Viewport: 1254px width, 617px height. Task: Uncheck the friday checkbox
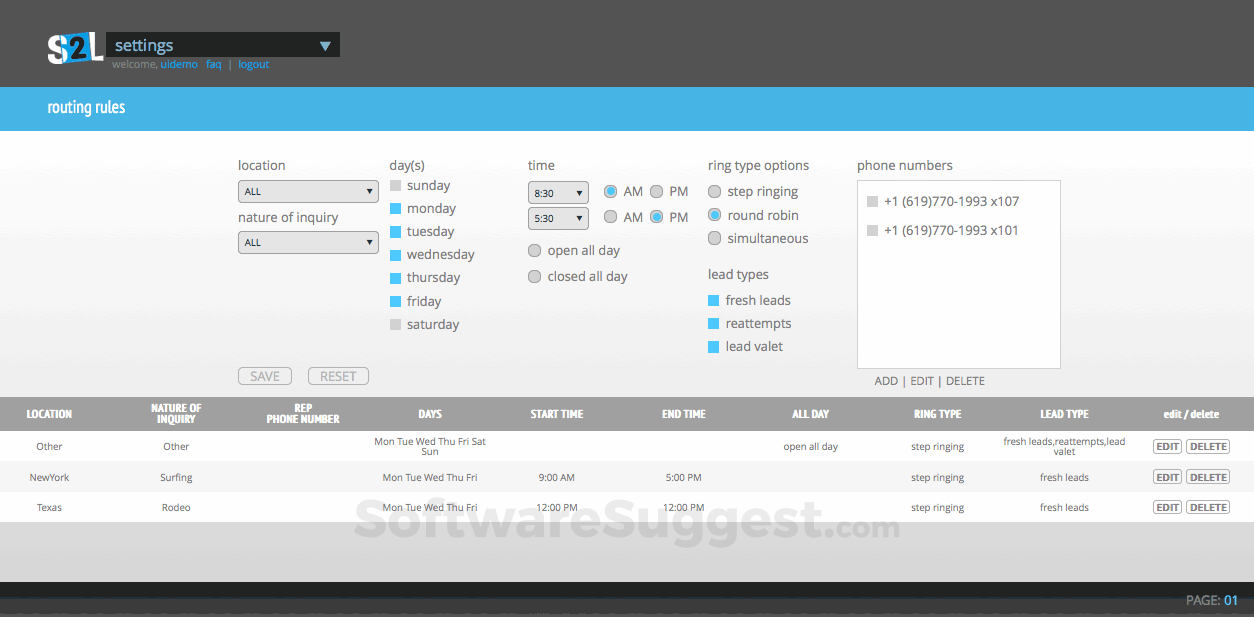pyautogui.click(x=395, y=300)
